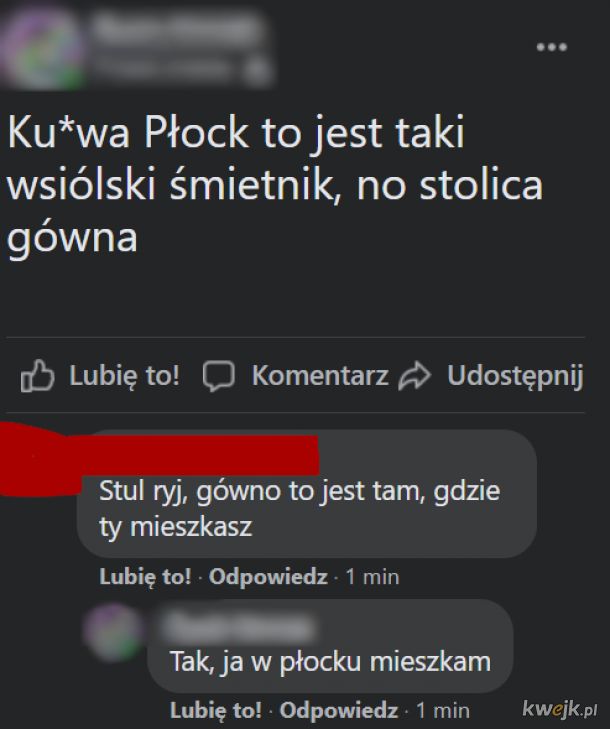Click the first comment's 1 min timestamp

point(372,577)
